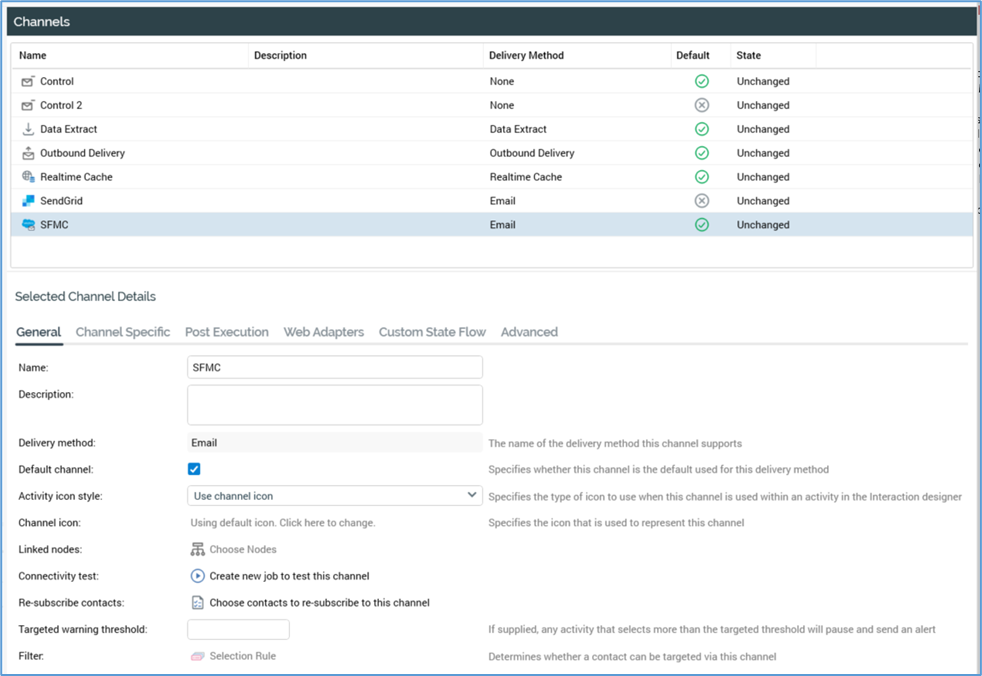The height and width of the screenshot is (676, 982).
Task: Sort channels by Name column header
Action: coord(33,56)
